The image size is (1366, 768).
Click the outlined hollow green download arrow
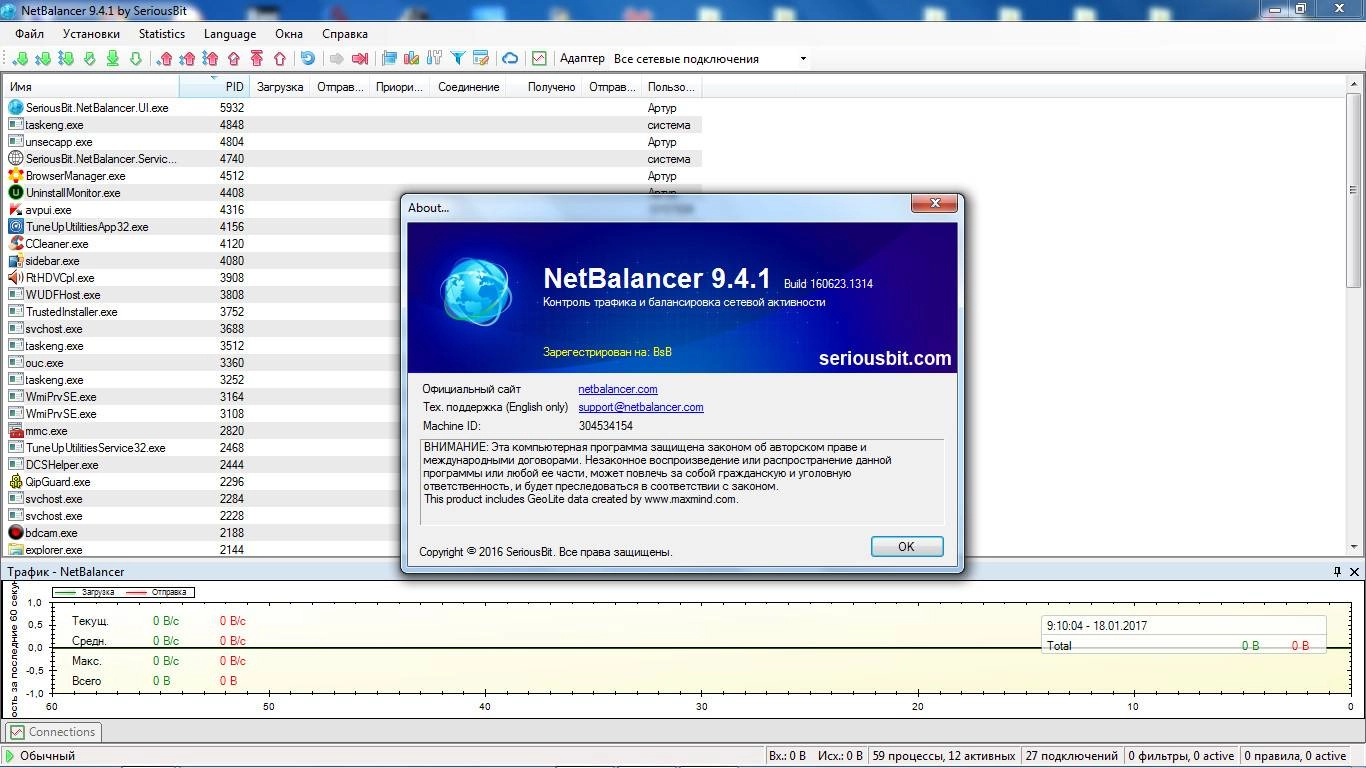(x=135, y=58)
